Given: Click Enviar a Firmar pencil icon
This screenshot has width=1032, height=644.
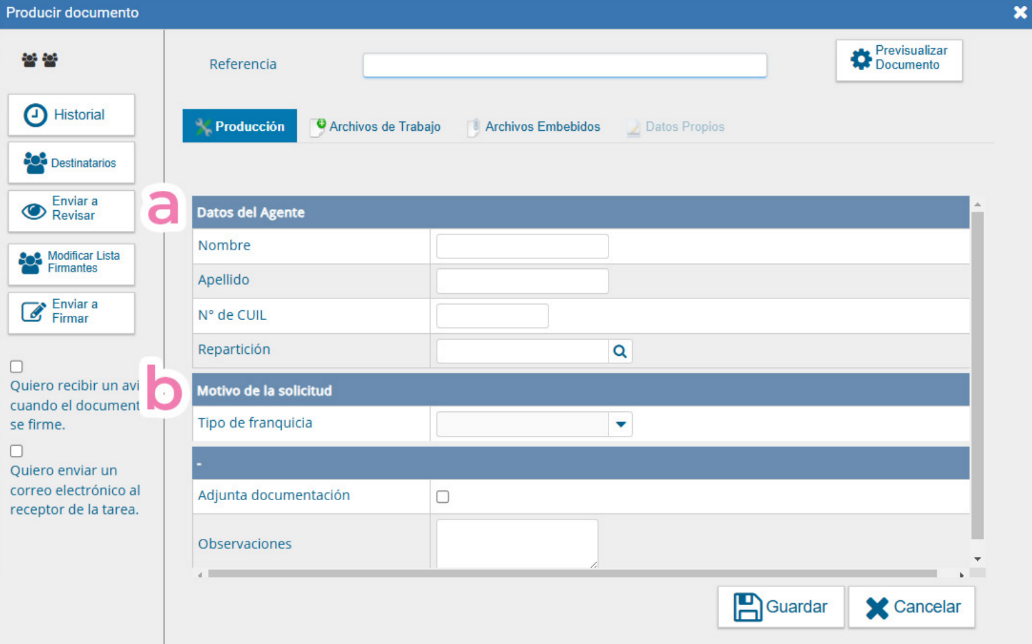Looking at the screenshot, I should pyautogui.click(x=35, y=312).
